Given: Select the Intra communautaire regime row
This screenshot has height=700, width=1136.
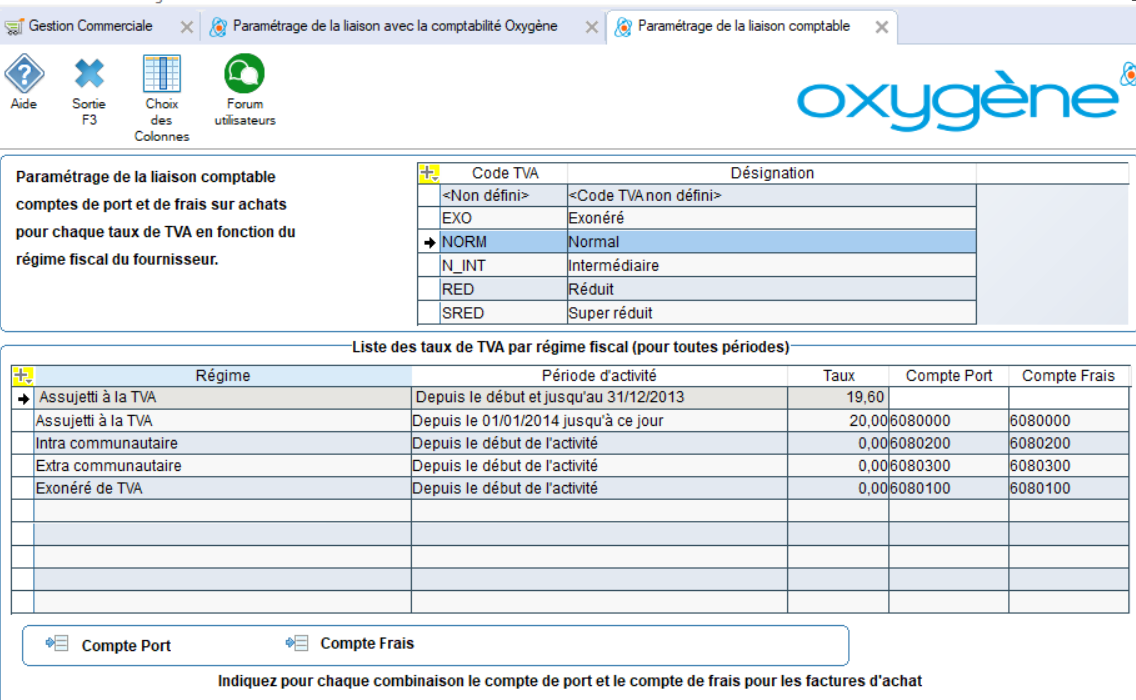Looking at the screenshot, I should pyautogui.click(x=570, y=443).
